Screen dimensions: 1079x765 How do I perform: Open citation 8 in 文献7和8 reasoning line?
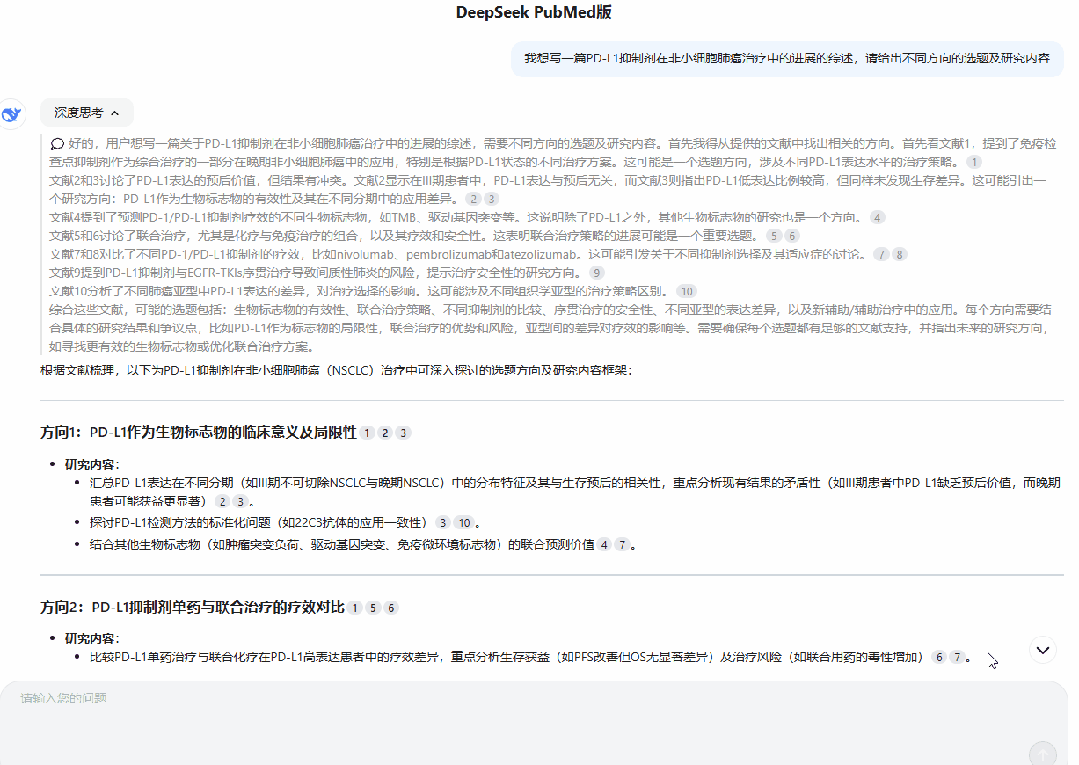coord(899,255)
